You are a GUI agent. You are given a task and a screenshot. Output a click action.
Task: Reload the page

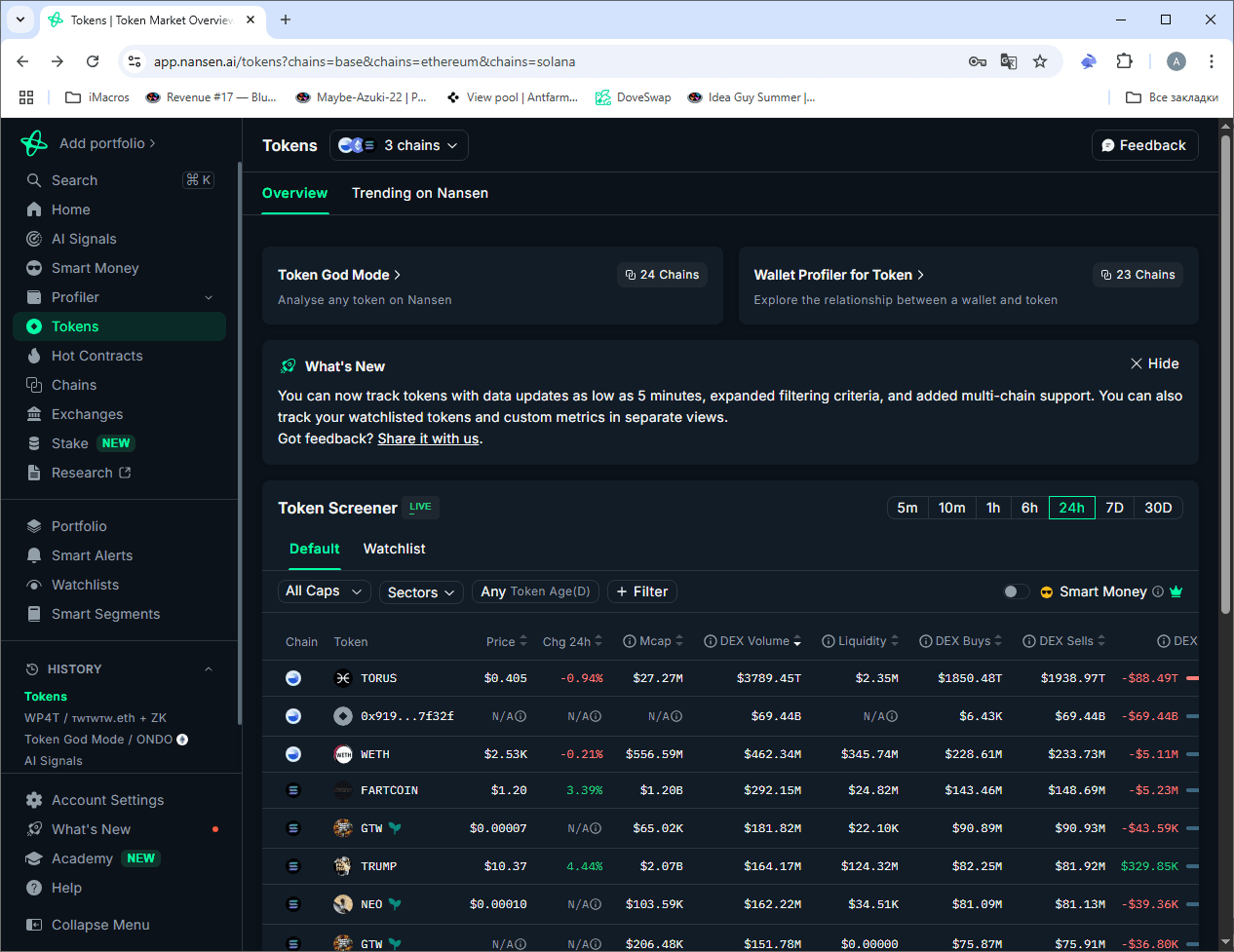(93, 61)
